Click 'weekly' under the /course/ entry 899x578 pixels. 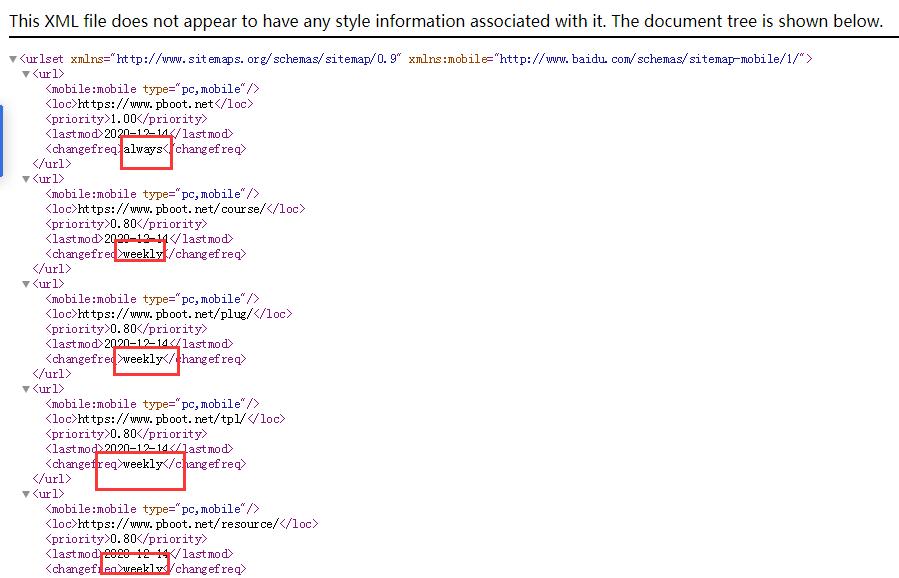click(x=142, y=254)
